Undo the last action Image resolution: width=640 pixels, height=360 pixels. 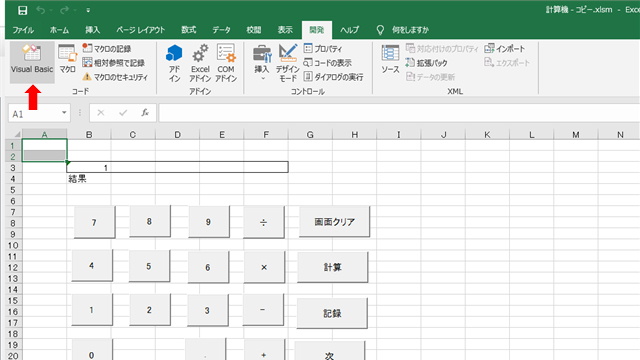(x=40, y=10)
